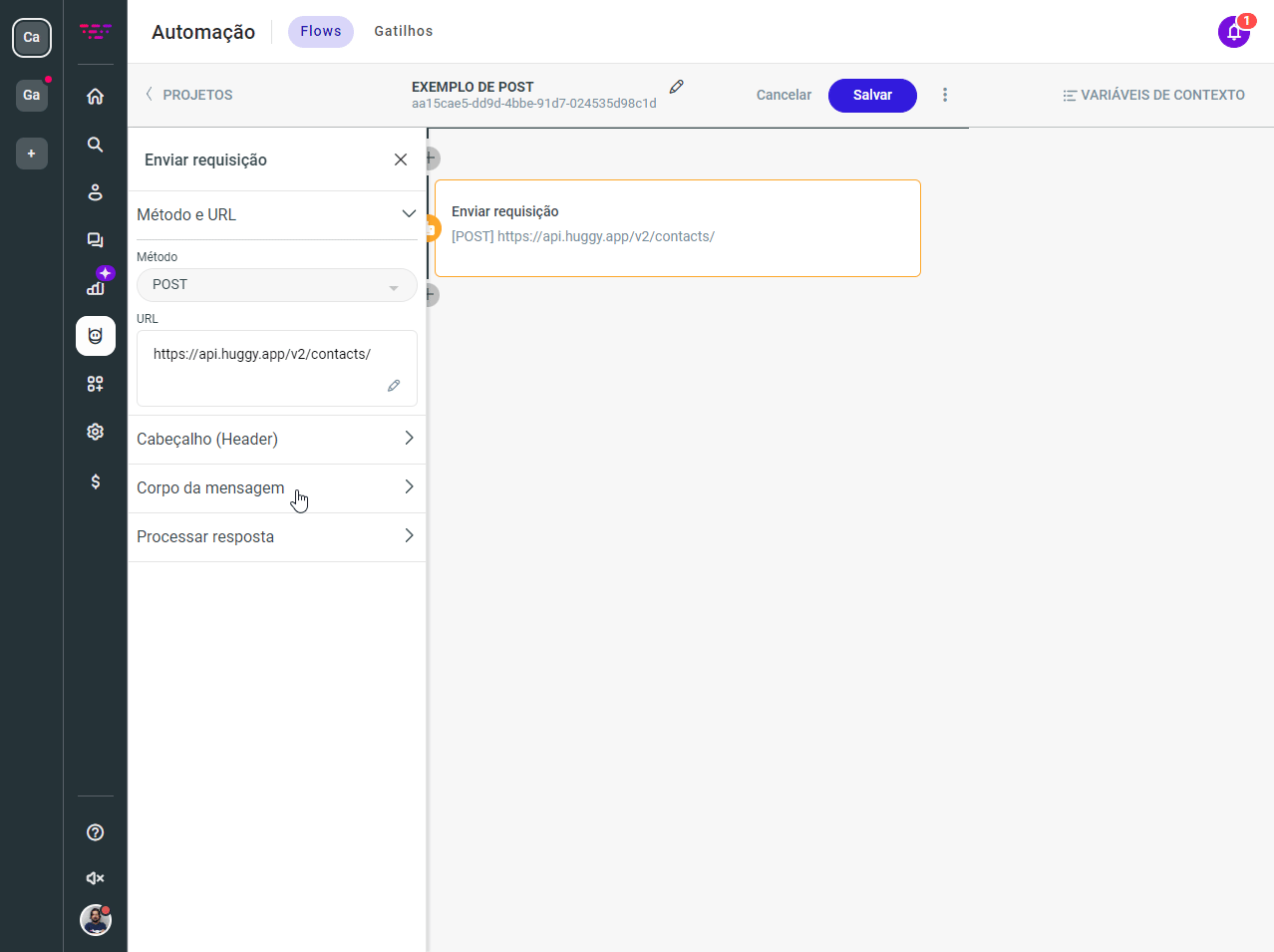Screen dimensions: 1274x952
Task: Click the EXEMPLO DE POST title
Action: click(x=473, y=87)
